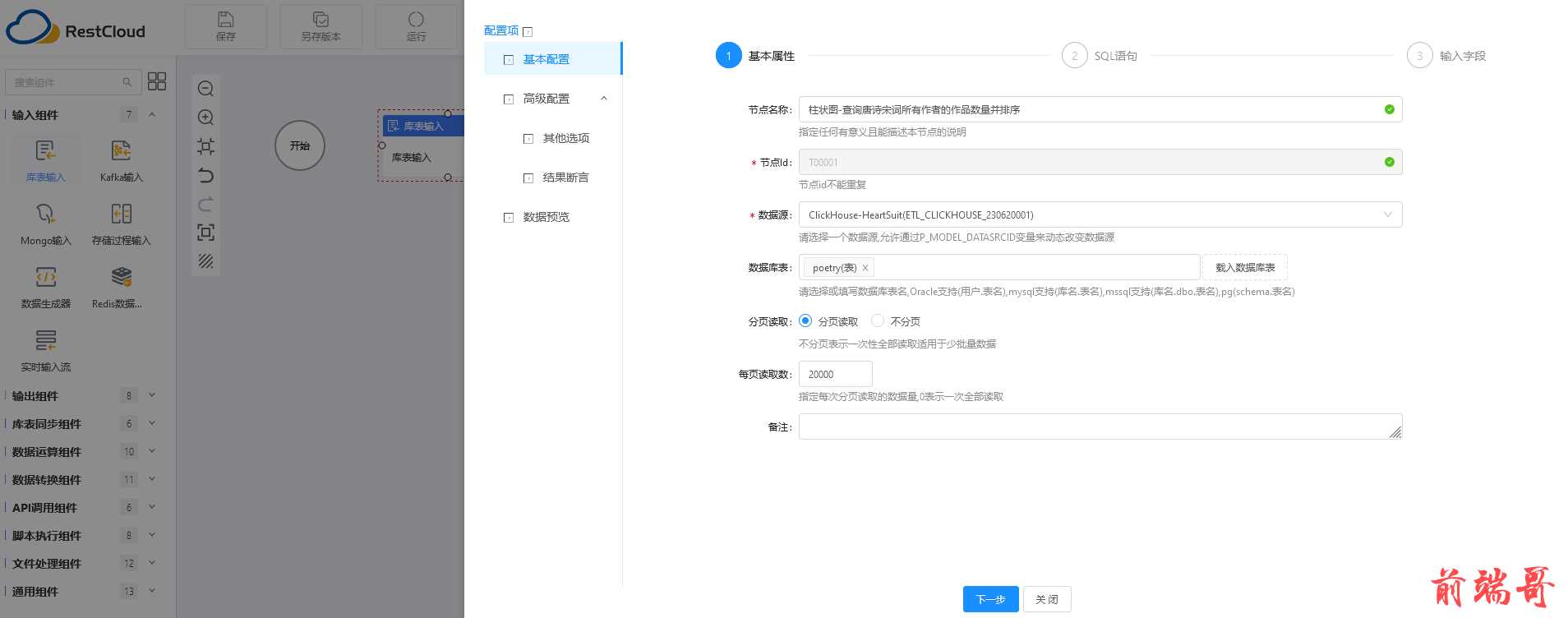This screenshot has width=1568, height=618.
Task: Click the 保存 save icon in toolbar
Action: coord(225,20)
